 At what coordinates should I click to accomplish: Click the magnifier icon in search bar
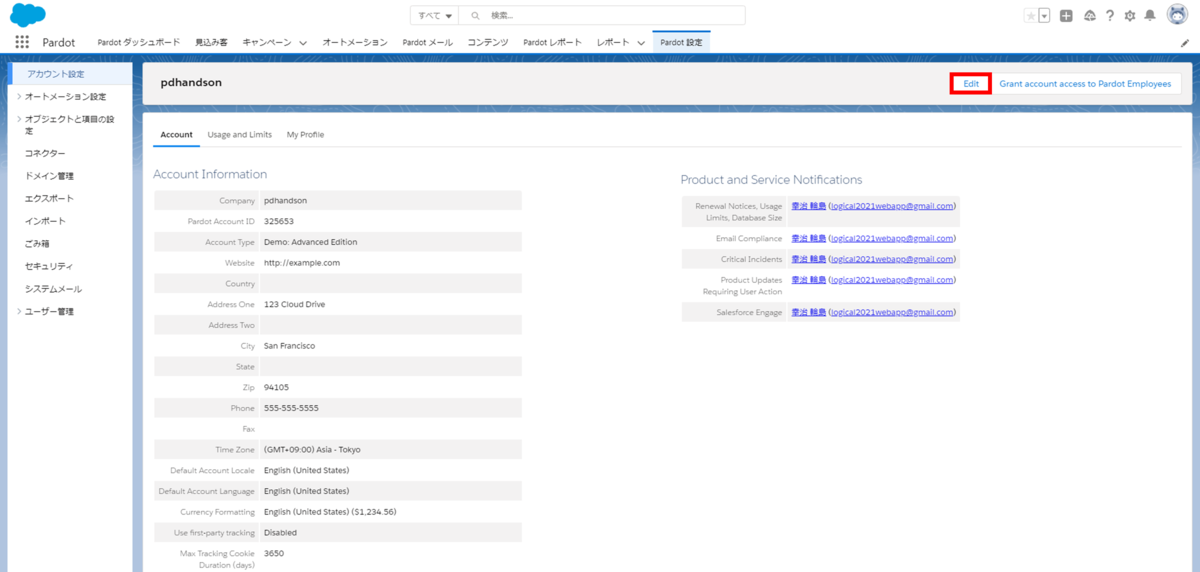tap(475, 16)
